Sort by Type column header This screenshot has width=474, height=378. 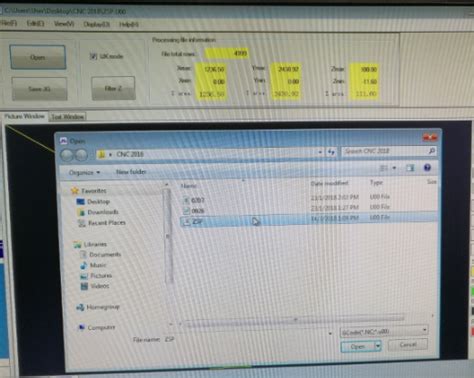[376, 182]
